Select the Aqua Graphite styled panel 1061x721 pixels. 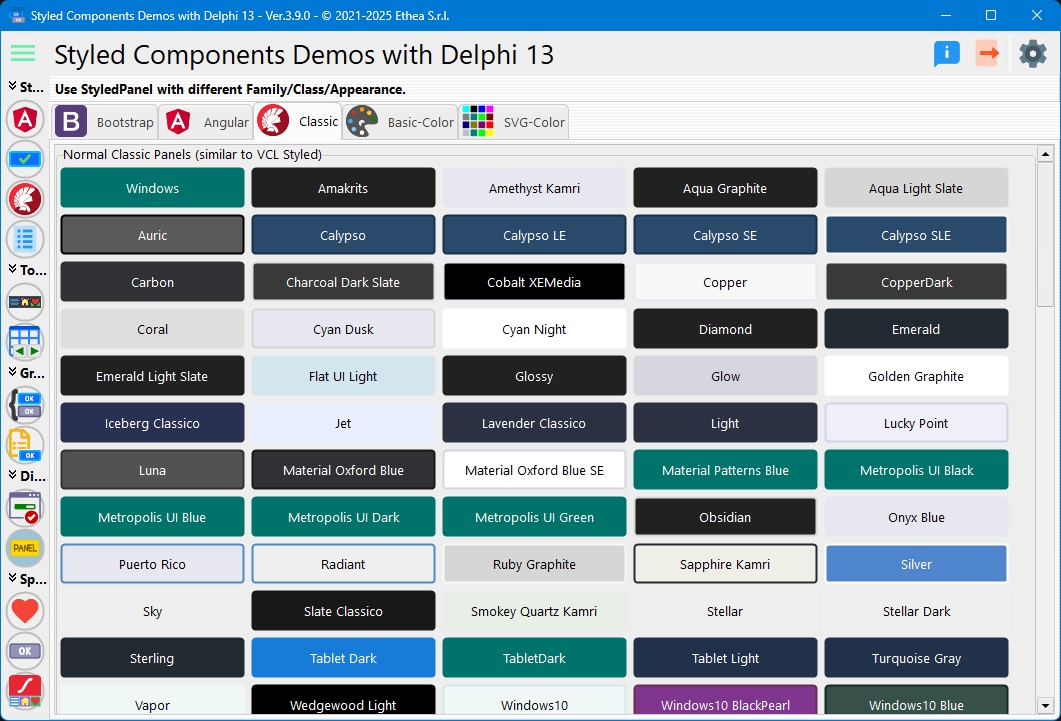point(724,187)
